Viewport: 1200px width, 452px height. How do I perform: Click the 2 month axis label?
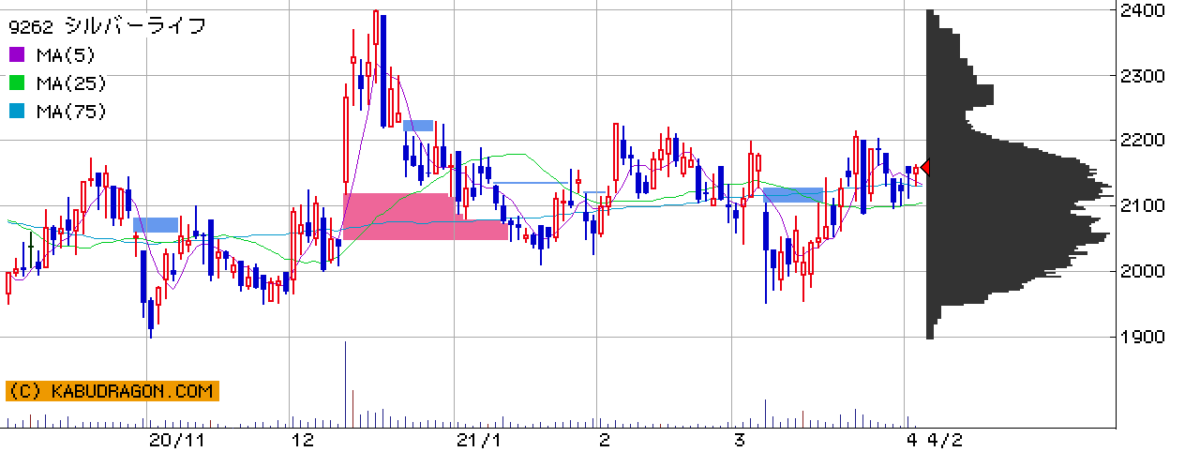point(604,440)
